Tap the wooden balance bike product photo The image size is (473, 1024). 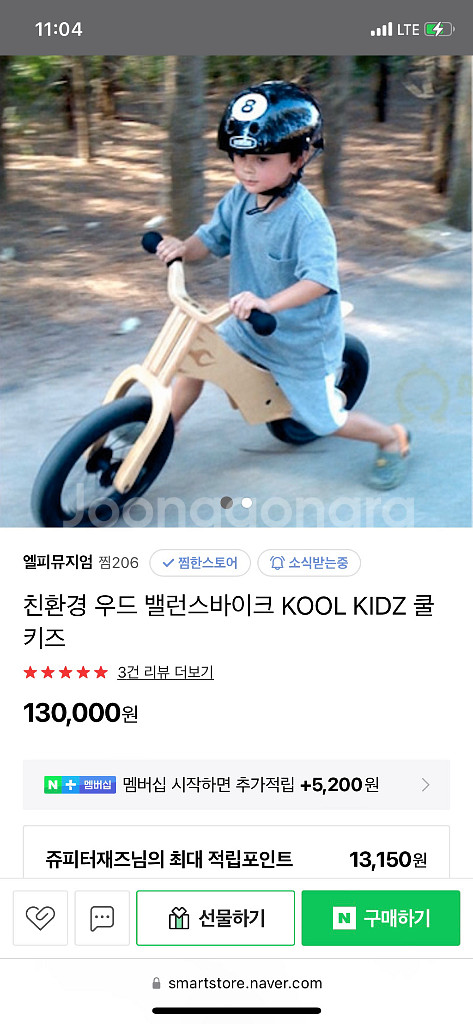[236, 291]
